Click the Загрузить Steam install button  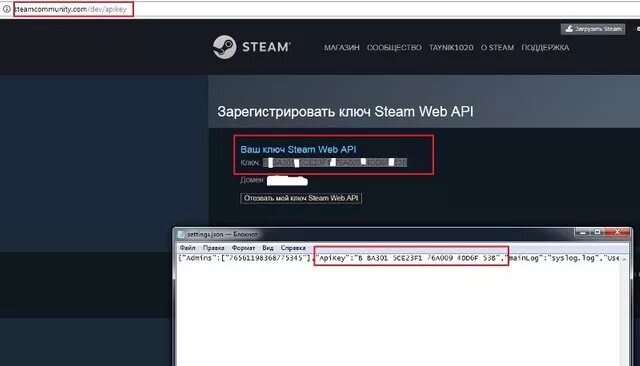click(593, 29)
